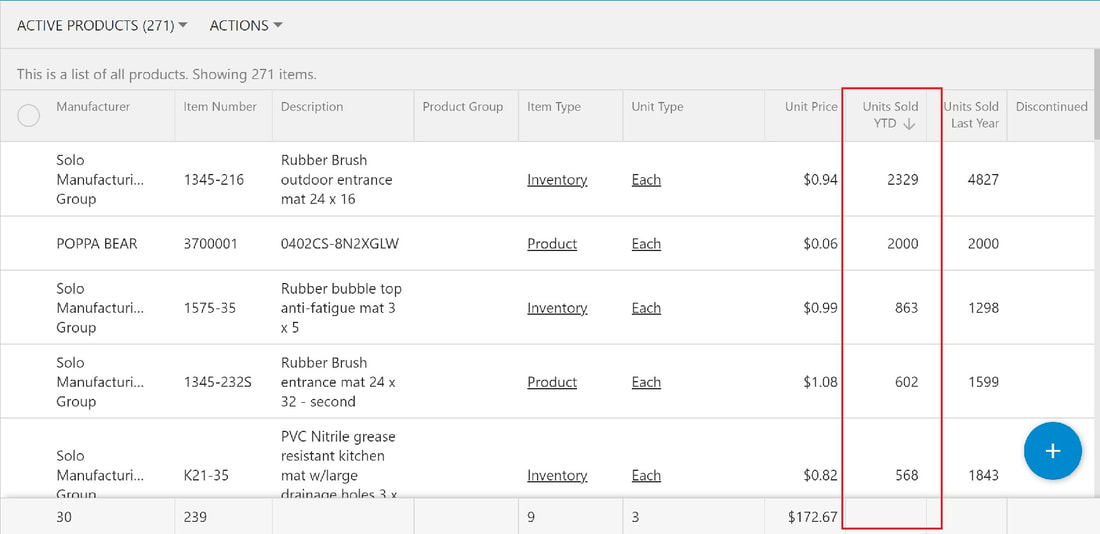Click the 4827 units sold last year value
Image resolution: width=1100 pixels, height=534 pixels.
point(983,180)
